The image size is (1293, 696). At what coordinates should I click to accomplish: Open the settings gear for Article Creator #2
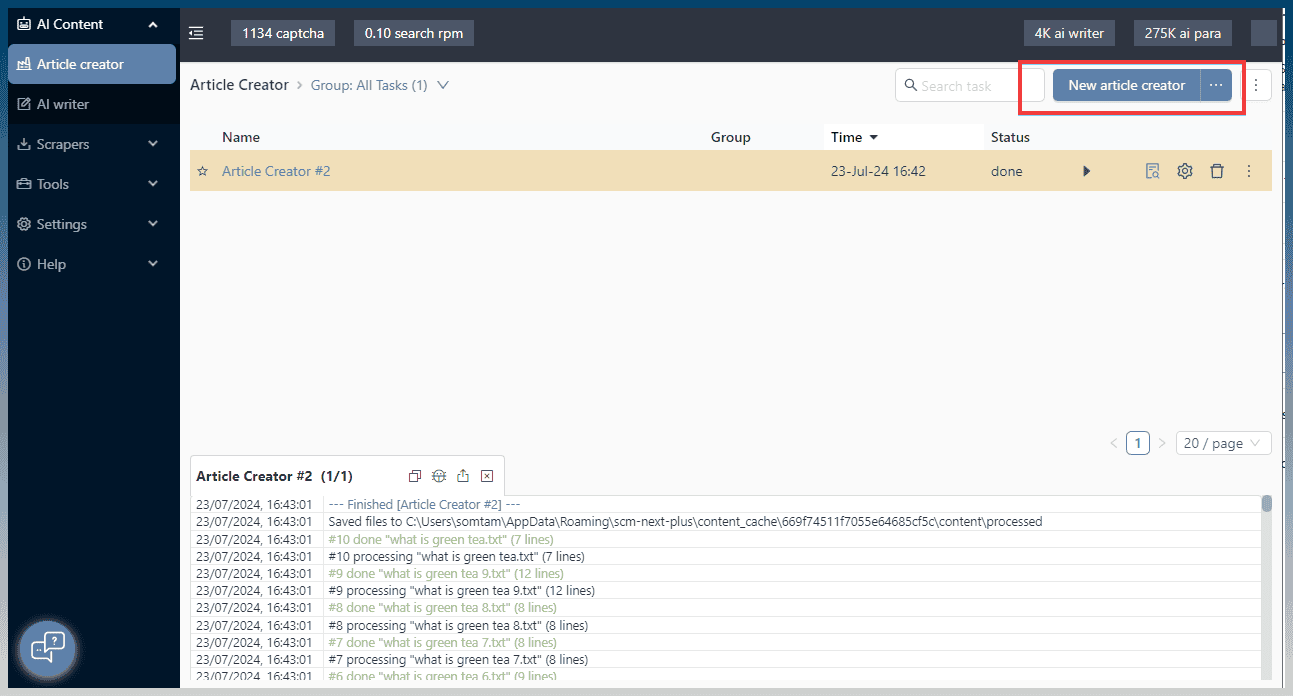1184,170
